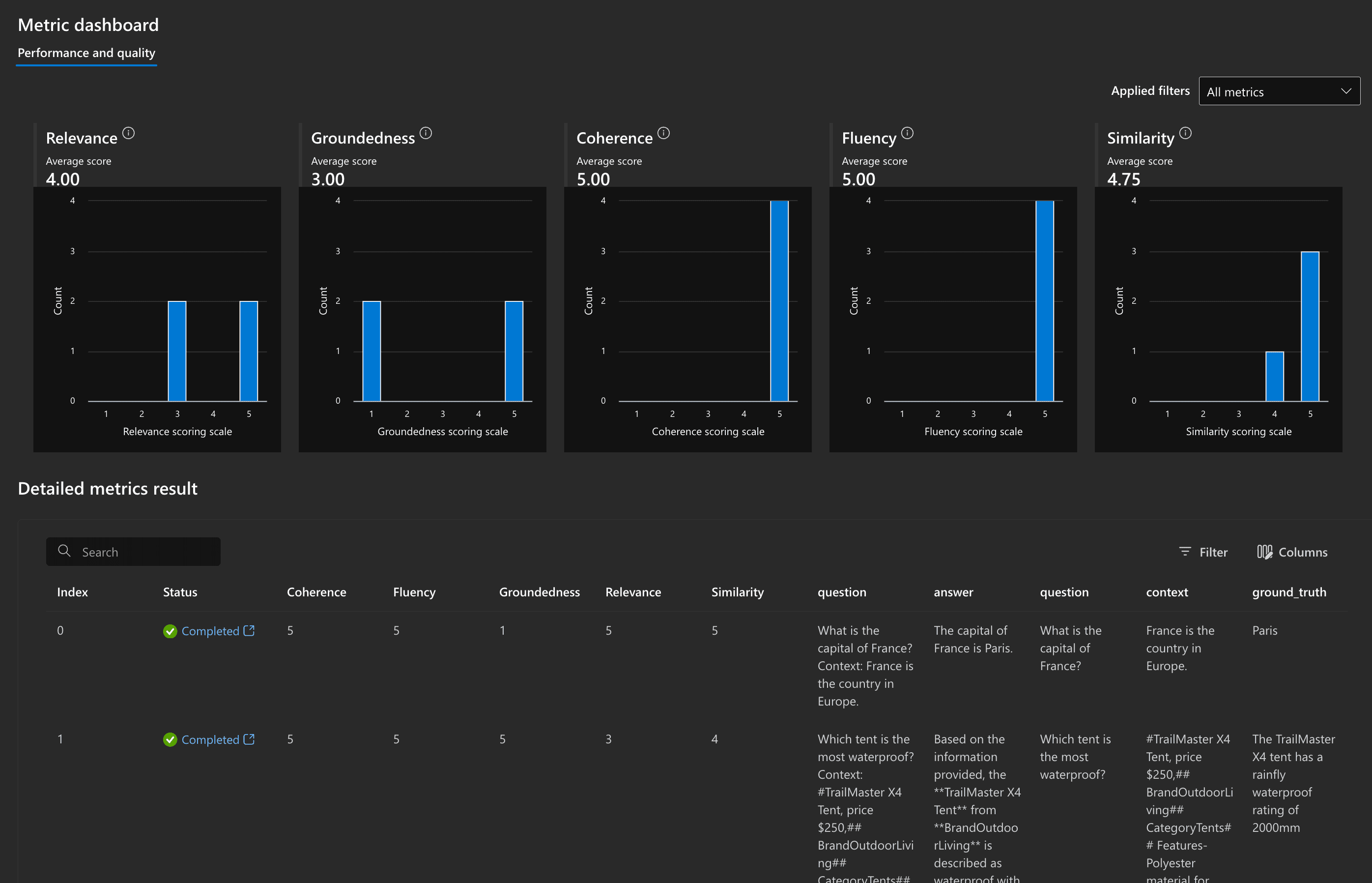The image size is (1372, 883).
Task: Click the score 5 bar in Coherence chart
Action: (779, 301)
